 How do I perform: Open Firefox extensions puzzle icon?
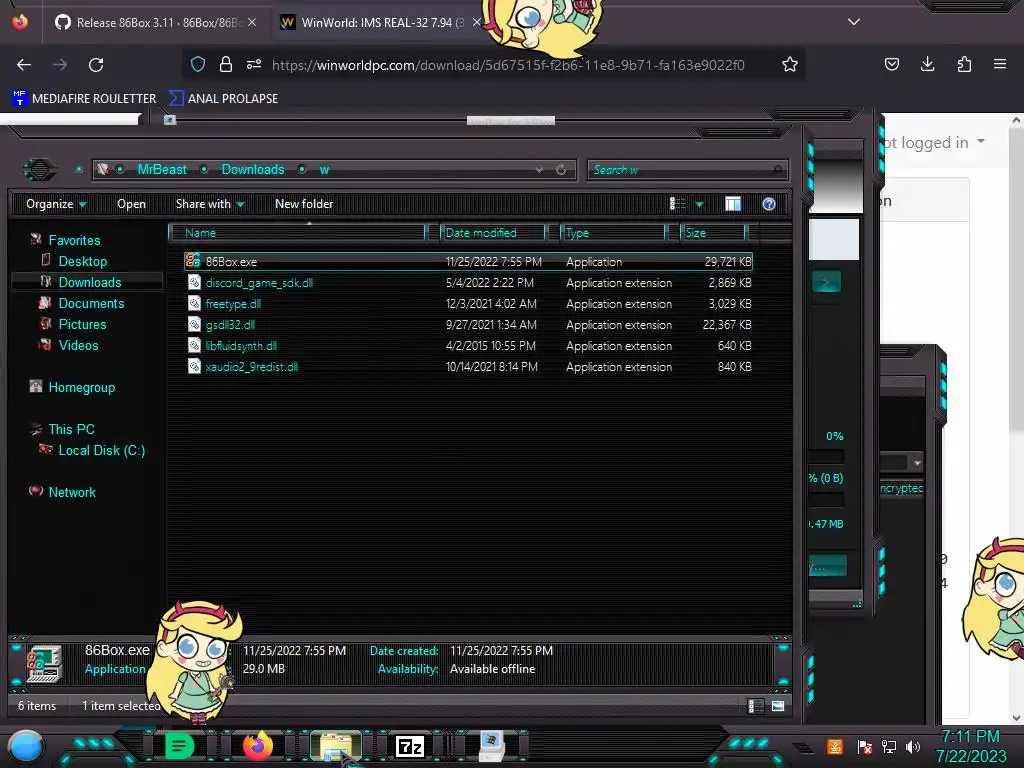tap(964, 64)
